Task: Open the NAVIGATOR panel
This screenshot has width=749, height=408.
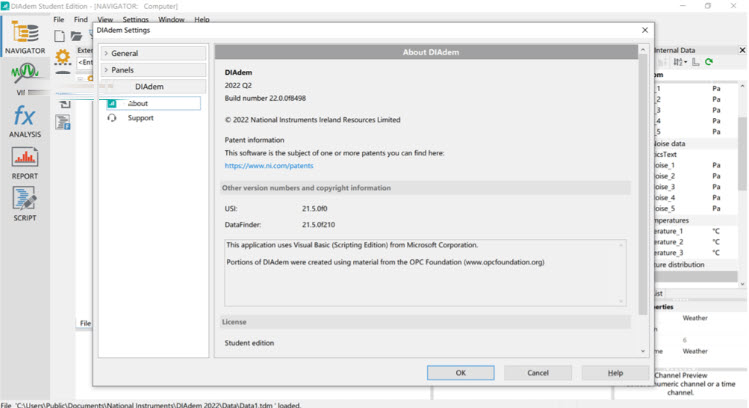Action: (x=24, y=37)
